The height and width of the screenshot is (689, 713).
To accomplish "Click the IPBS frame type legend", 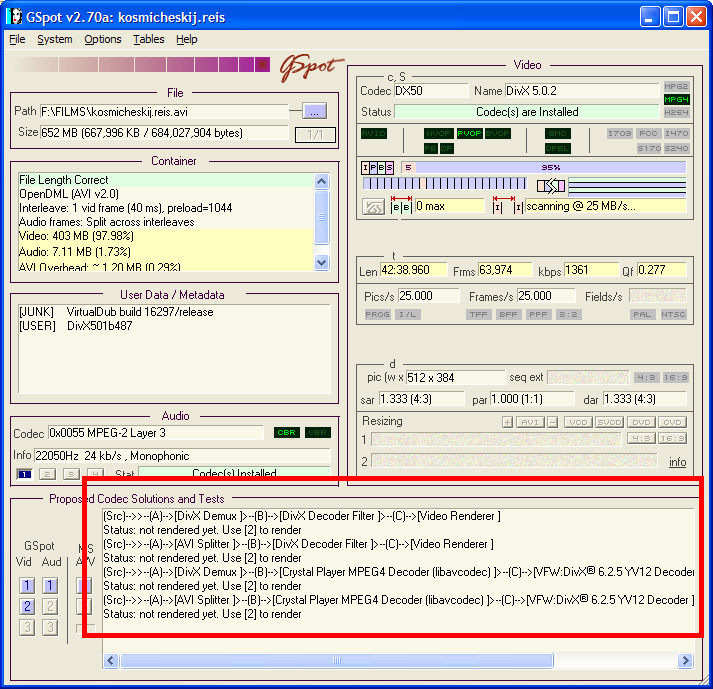I will (x=377, y=168).
